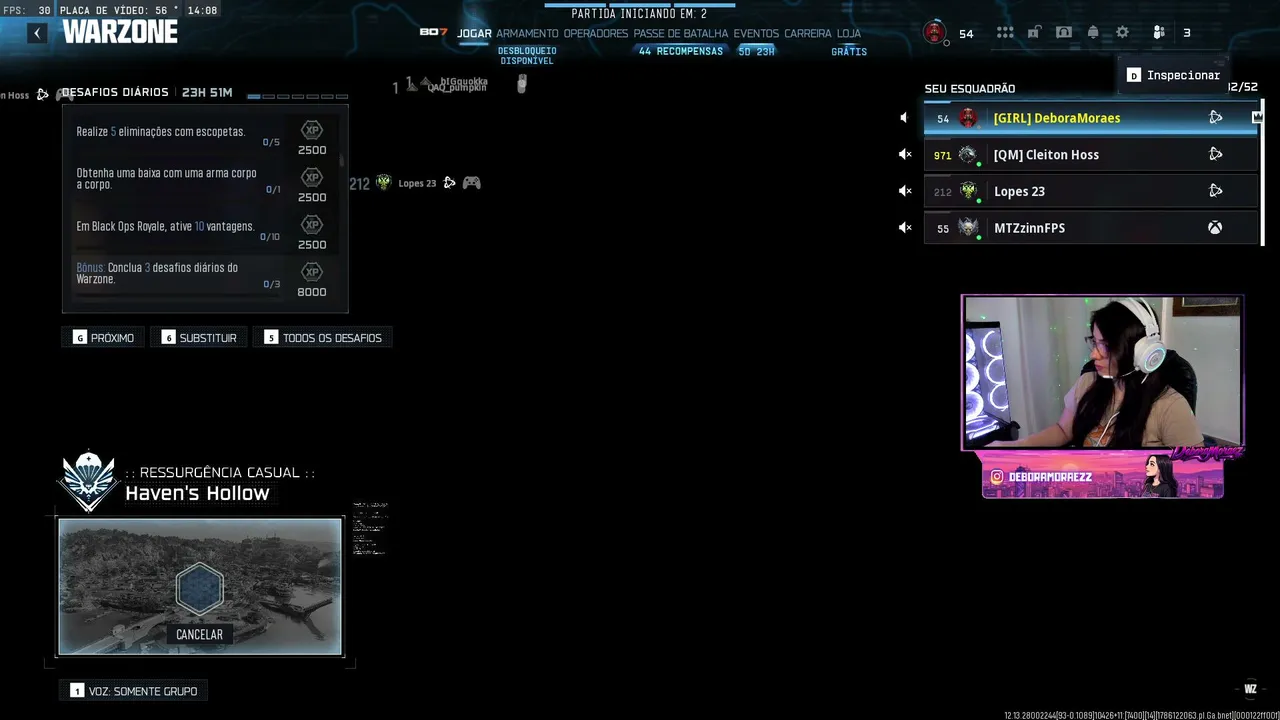Select Lopes 23 squad row

pos(1090,191)
